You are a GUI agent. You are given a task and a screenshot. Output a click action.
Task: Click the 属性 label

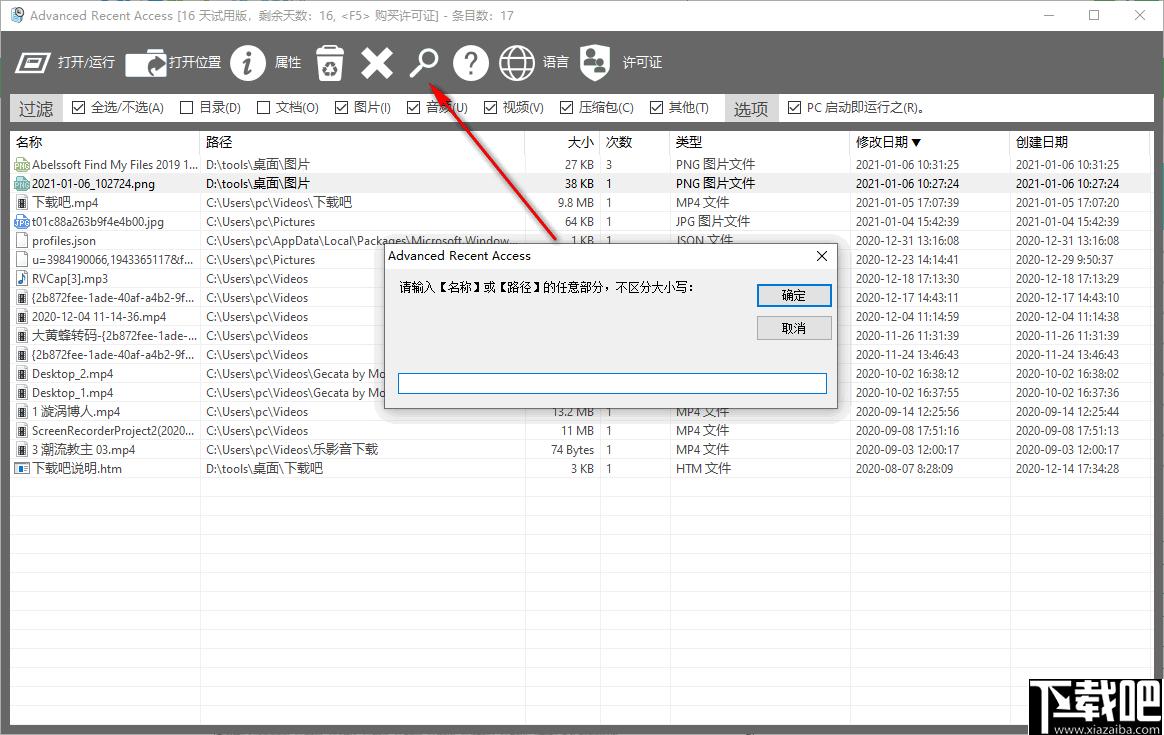click(288, 62)
